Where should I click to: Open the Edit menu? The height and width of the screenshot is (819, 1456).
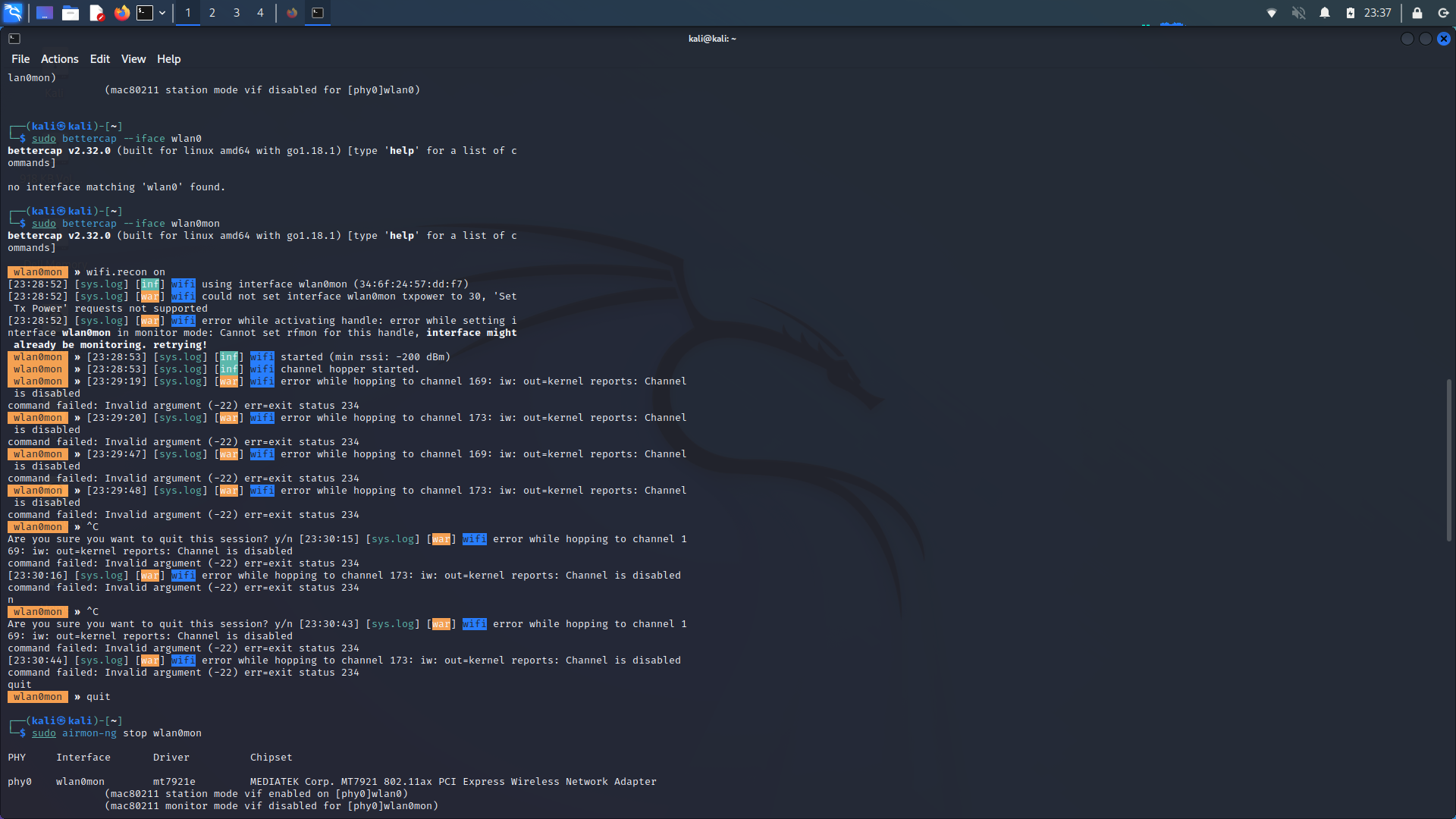click(x=99, y=59)
